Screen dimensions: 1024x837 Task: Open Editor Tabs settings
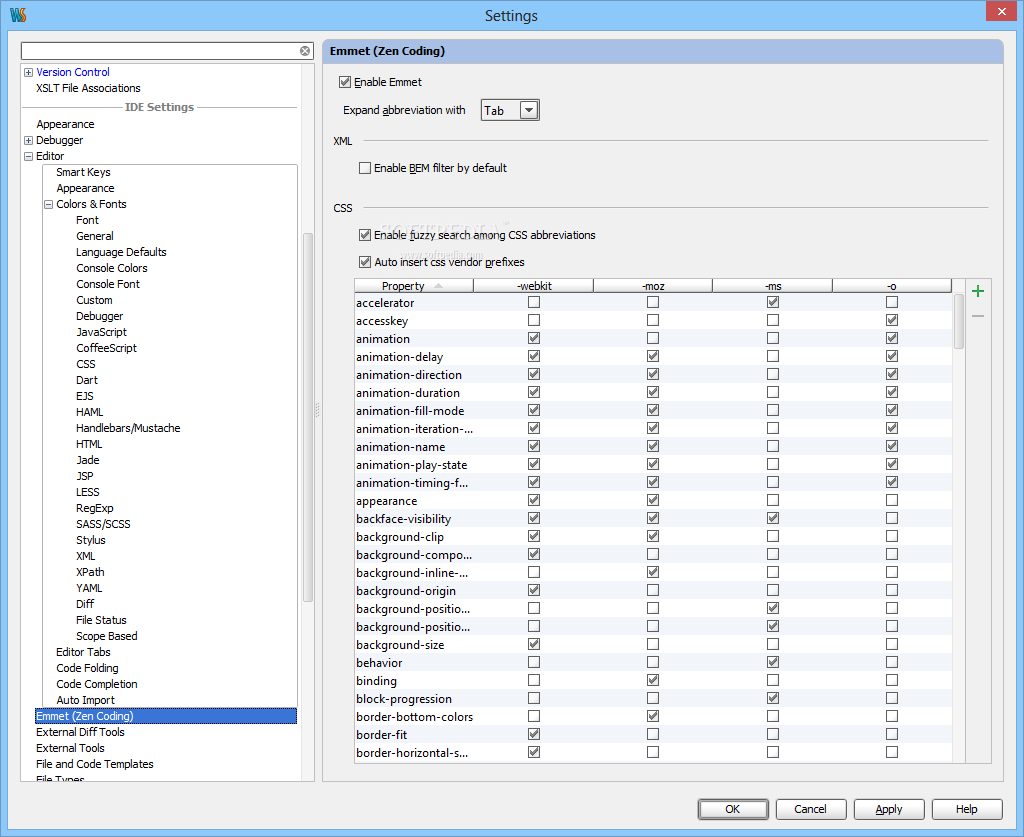click(84, 652)
